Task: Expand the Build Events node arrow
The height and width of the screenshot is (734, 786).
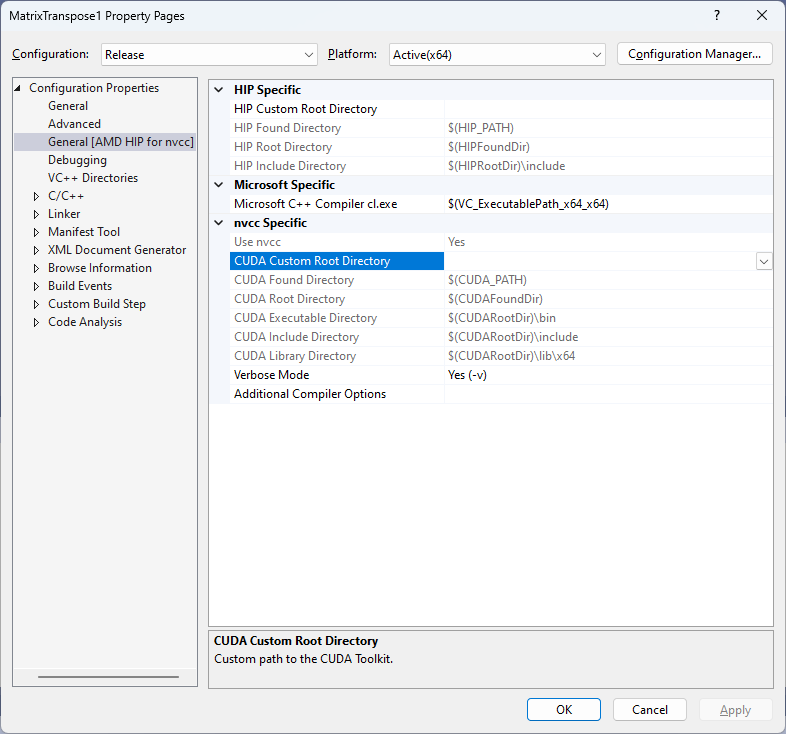Action: tap(37, 286)
